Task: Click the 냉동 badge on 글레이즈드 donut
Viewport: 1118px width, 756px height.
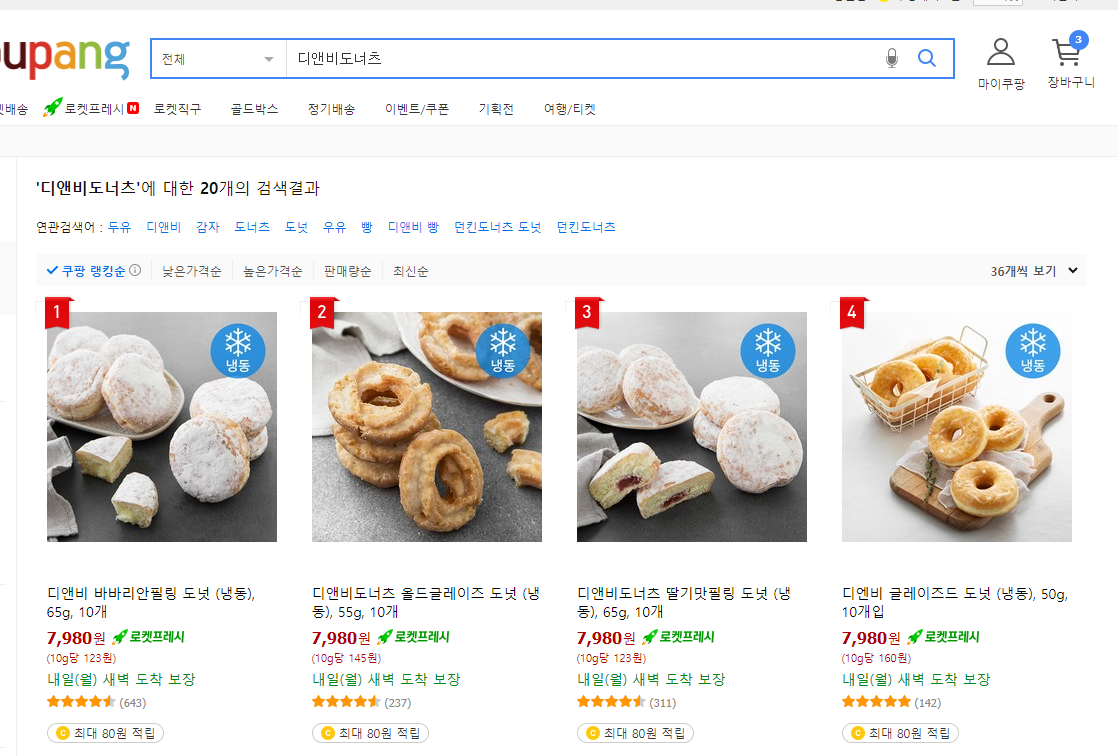Action: (1032, 351)
